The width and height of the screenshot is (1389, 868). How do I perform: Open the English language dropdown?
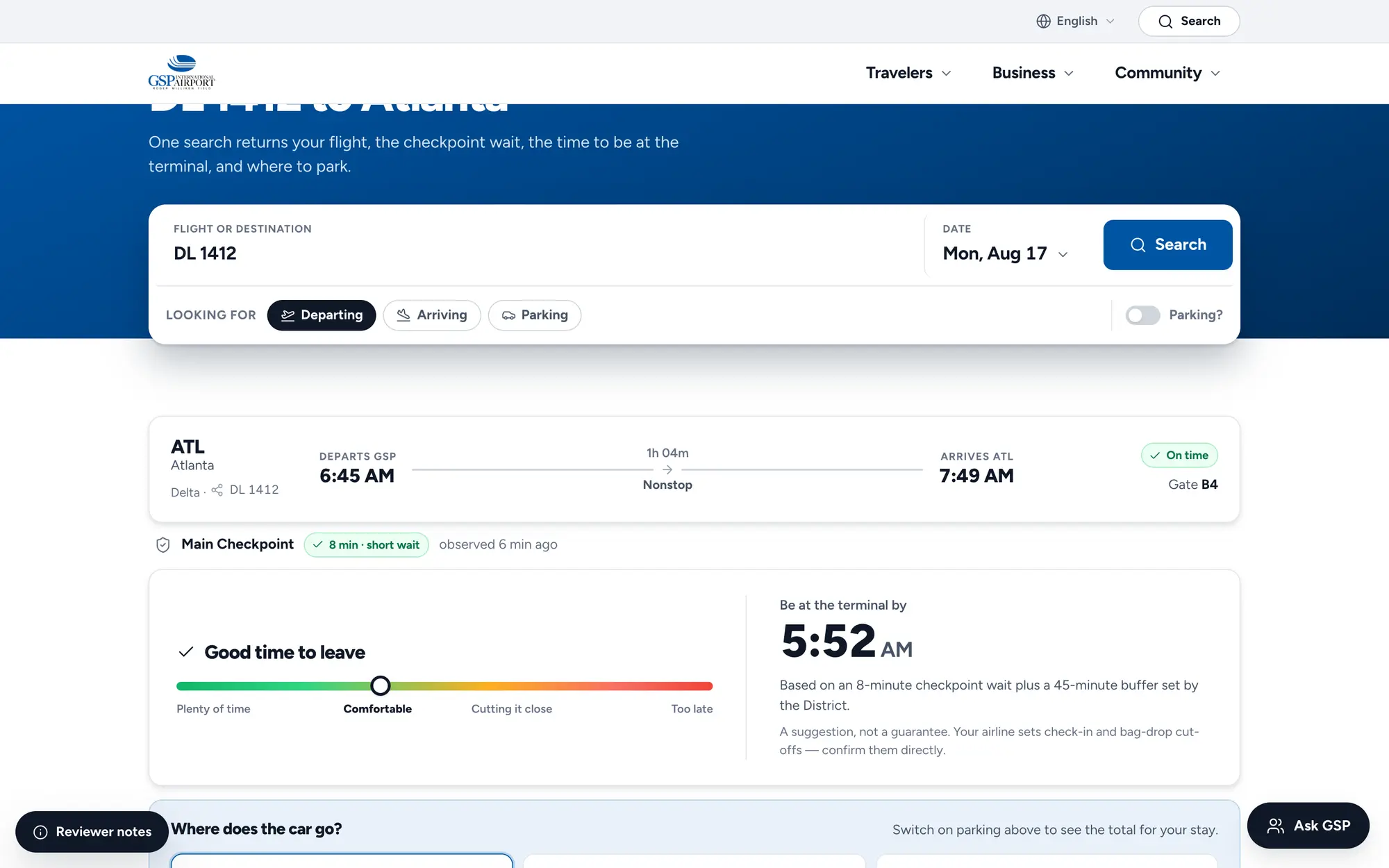[1076, 21]
